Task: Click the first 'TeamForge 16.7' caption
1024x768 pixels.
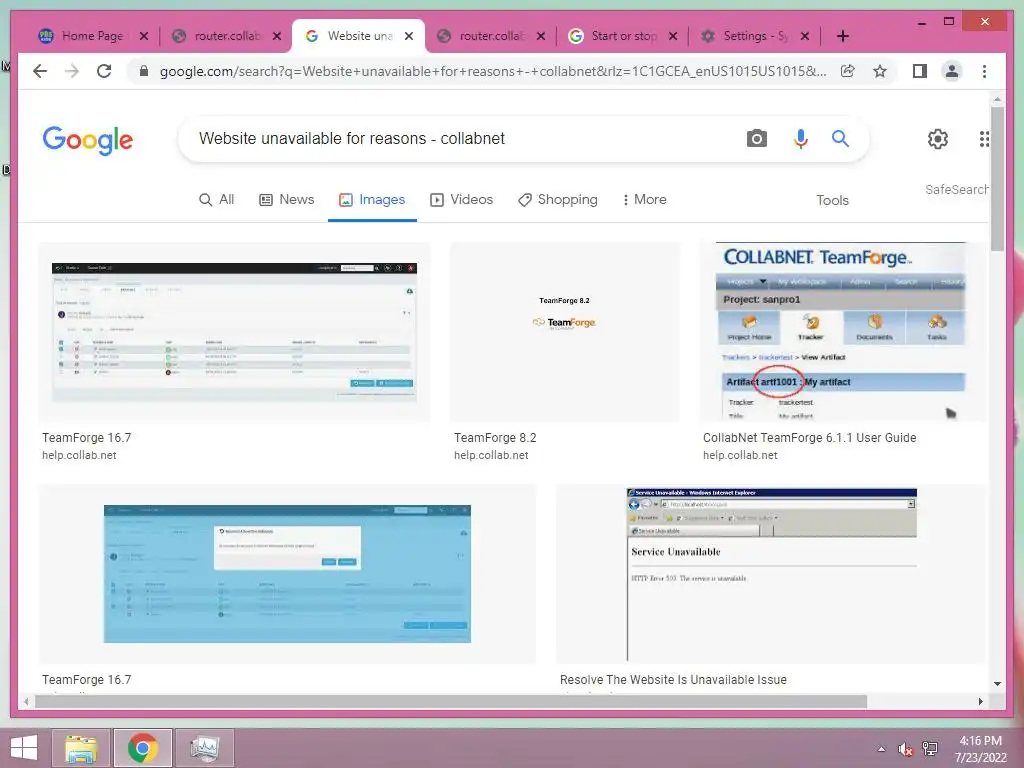Action: 86,438
